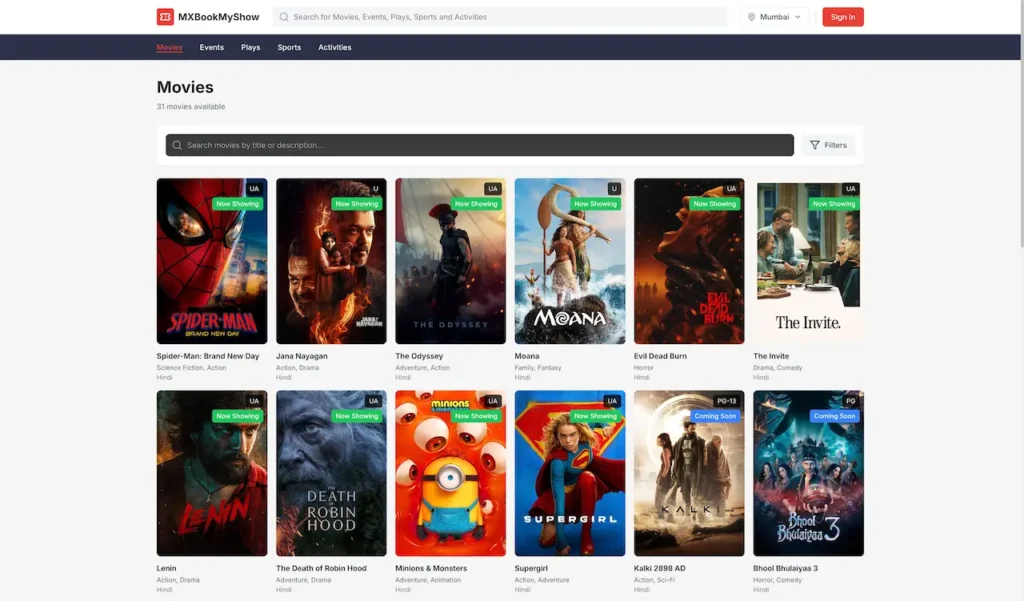Open The Odyssey poster
Screen dimensions: 1024x601
450,261
